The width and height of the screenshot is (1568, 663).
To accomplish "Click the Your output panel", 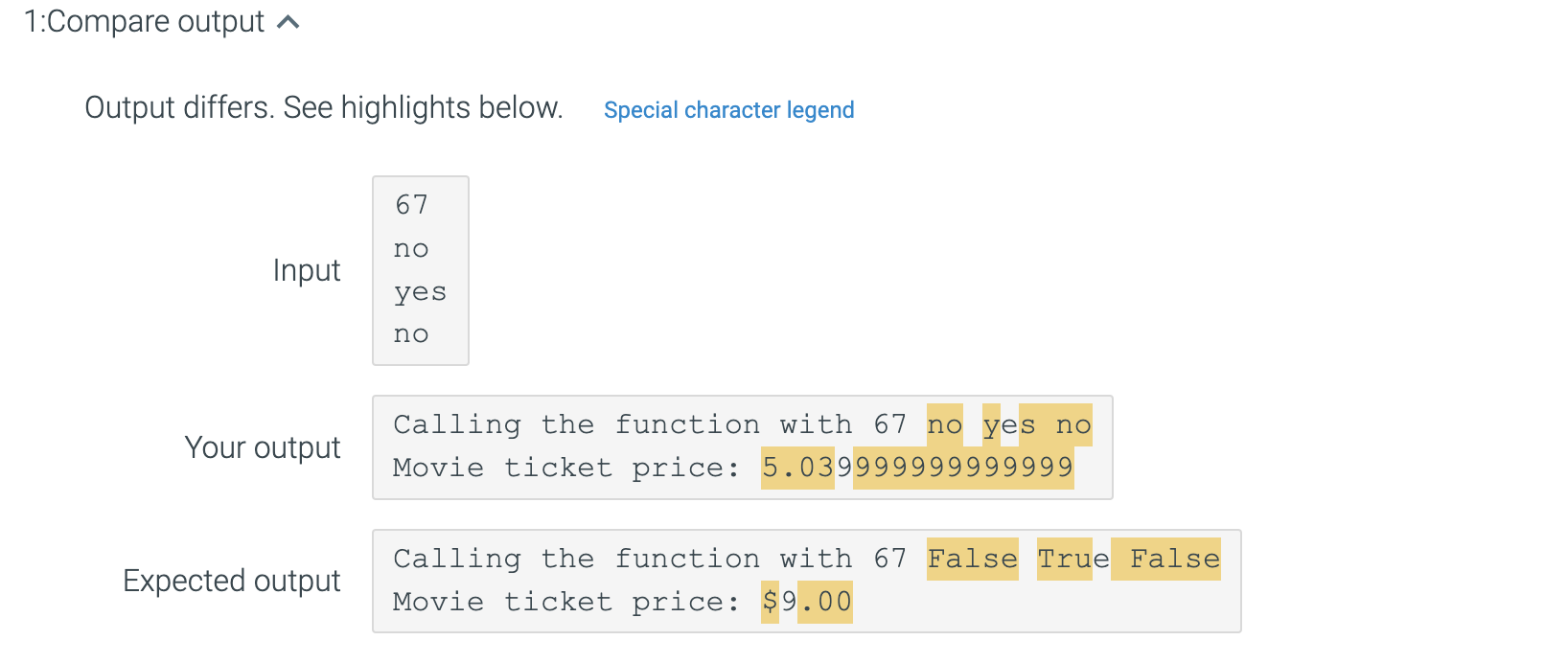I will (x=743, y=446).
